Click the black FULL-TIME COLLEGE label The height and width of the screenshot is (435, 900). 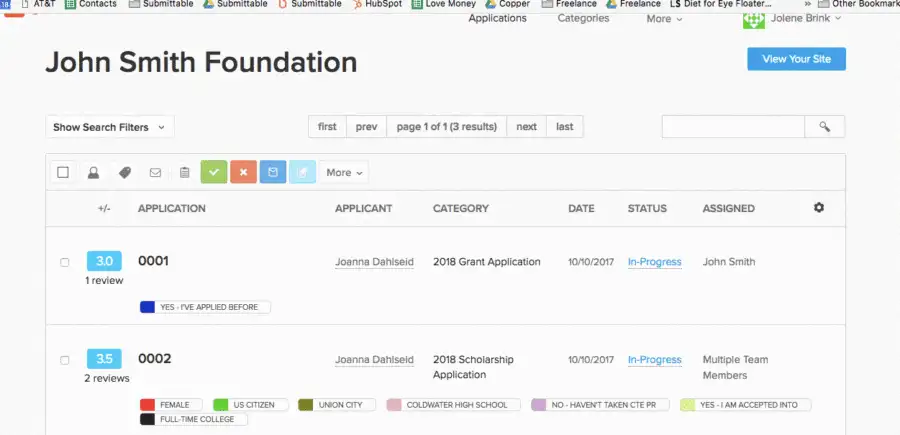193,419
